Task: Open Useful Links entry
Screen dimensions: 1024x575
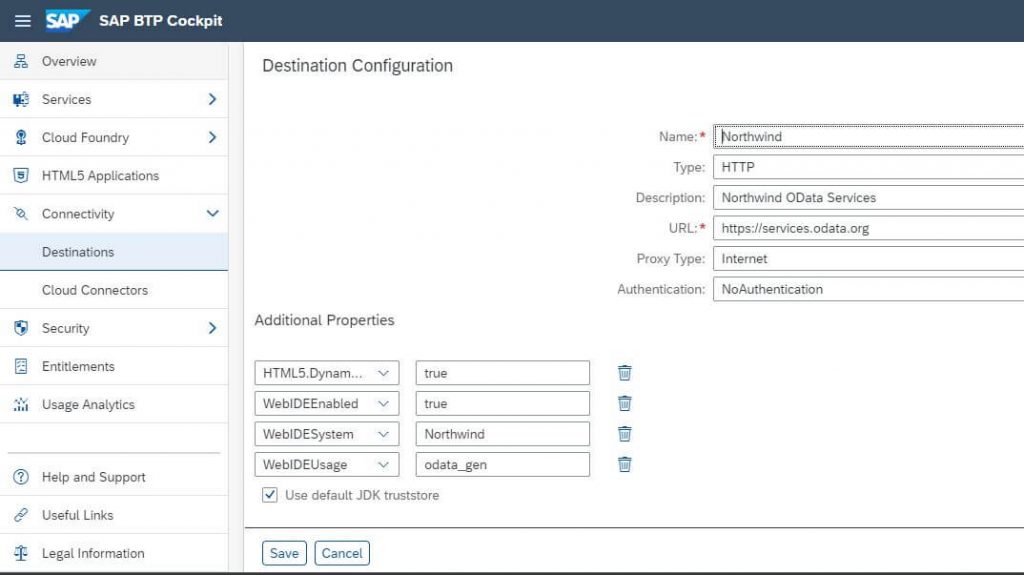Action: click(x=114, y=515)
